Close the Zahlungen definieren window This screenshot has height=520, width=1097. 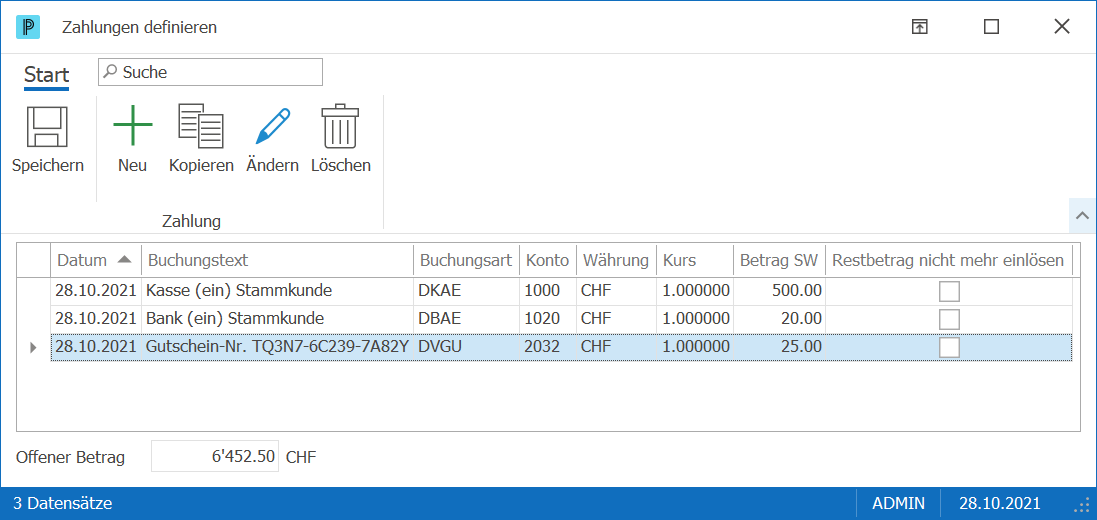[1062, 27]
